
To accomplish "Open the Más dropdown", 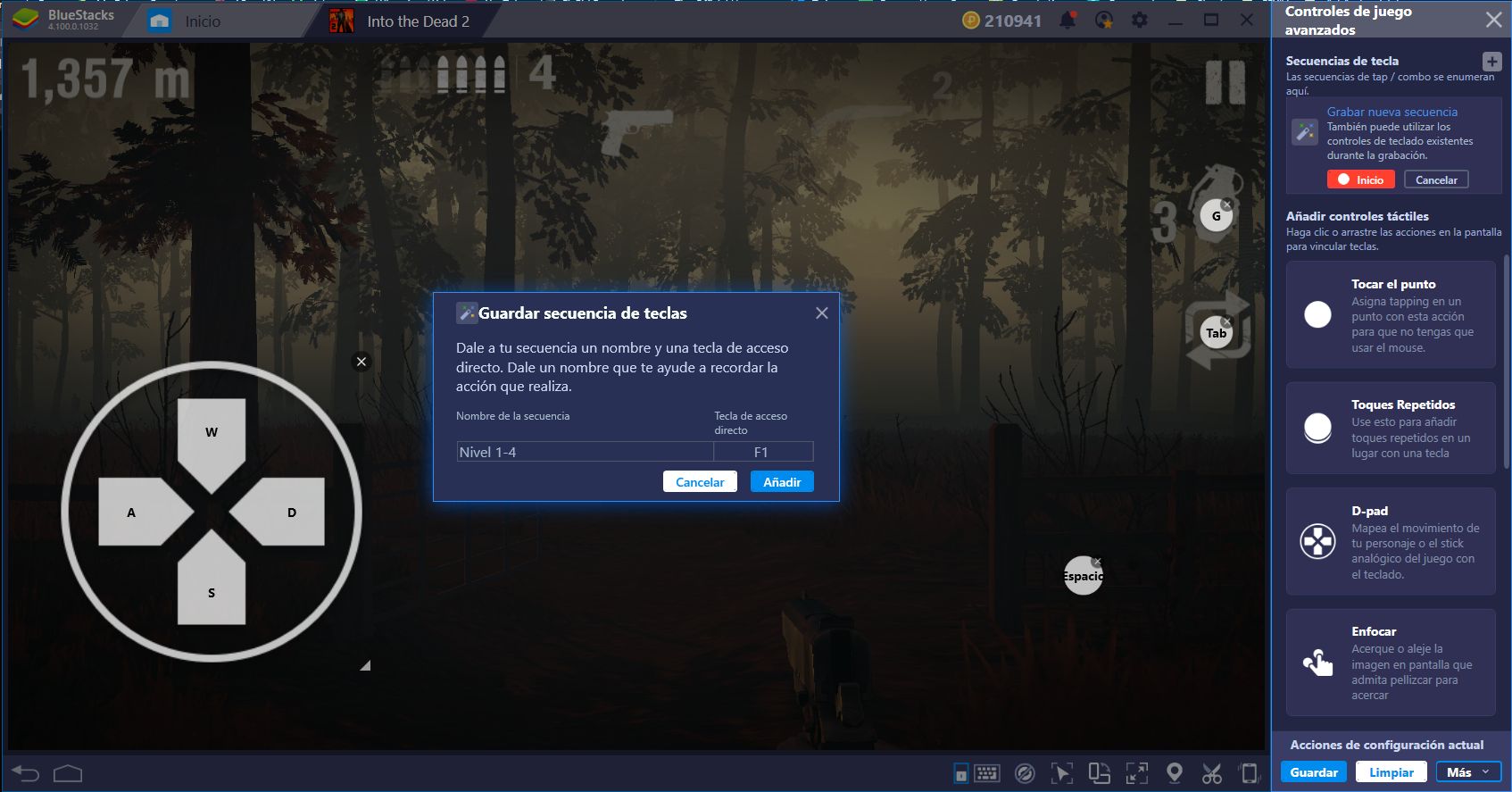I will [1469, 772].
